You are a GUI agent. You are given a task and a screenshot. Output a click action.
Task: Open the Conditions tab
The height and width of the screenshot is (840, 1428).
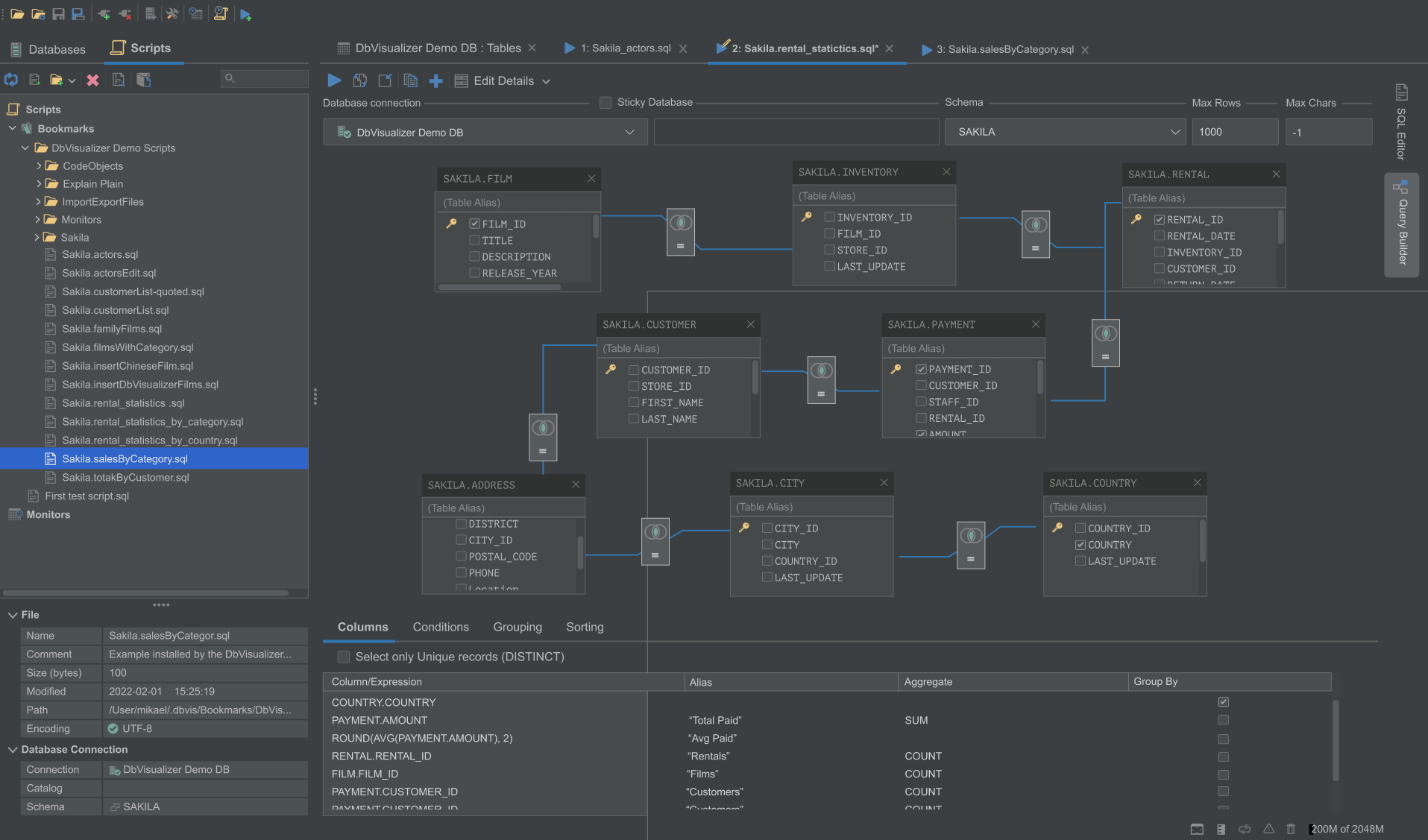click(441, 627)
